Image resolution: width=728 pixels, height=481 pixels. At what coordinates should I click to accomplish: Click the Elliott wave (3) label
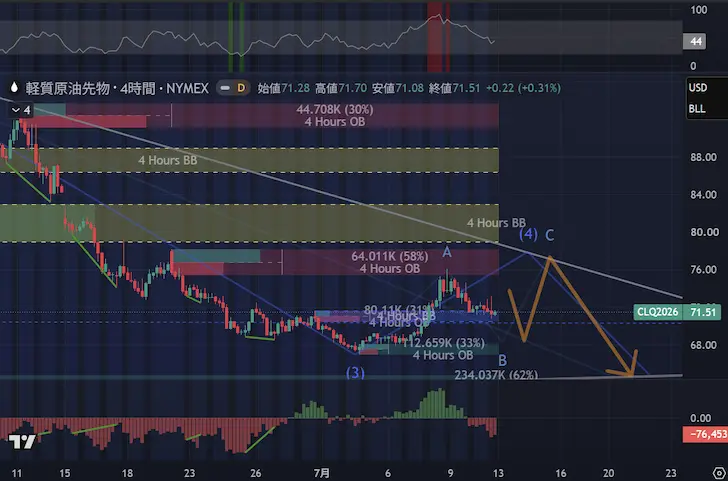(x=355, y=373)
